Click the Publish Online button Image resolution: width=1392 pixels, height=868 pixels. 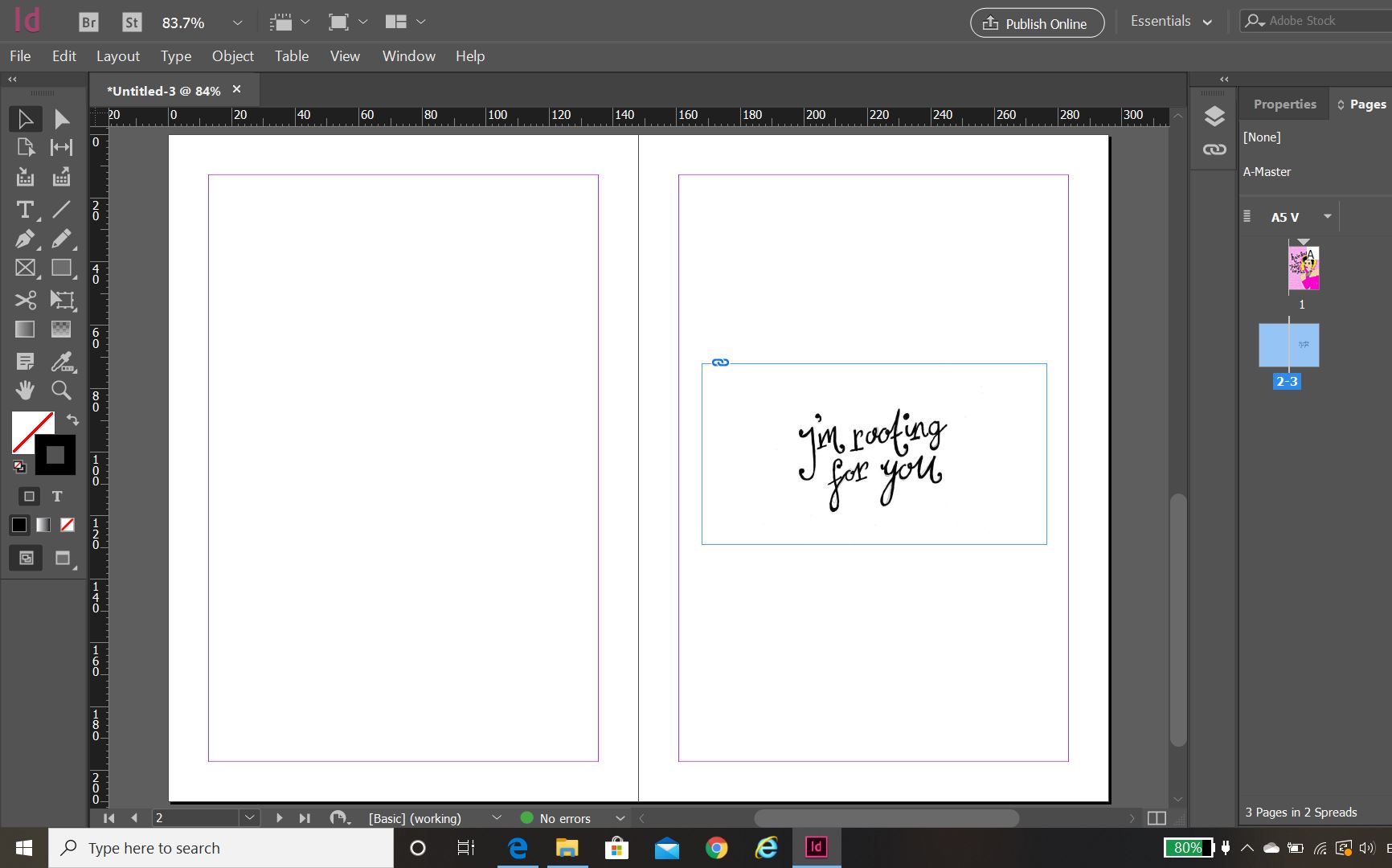(1037, 23)
